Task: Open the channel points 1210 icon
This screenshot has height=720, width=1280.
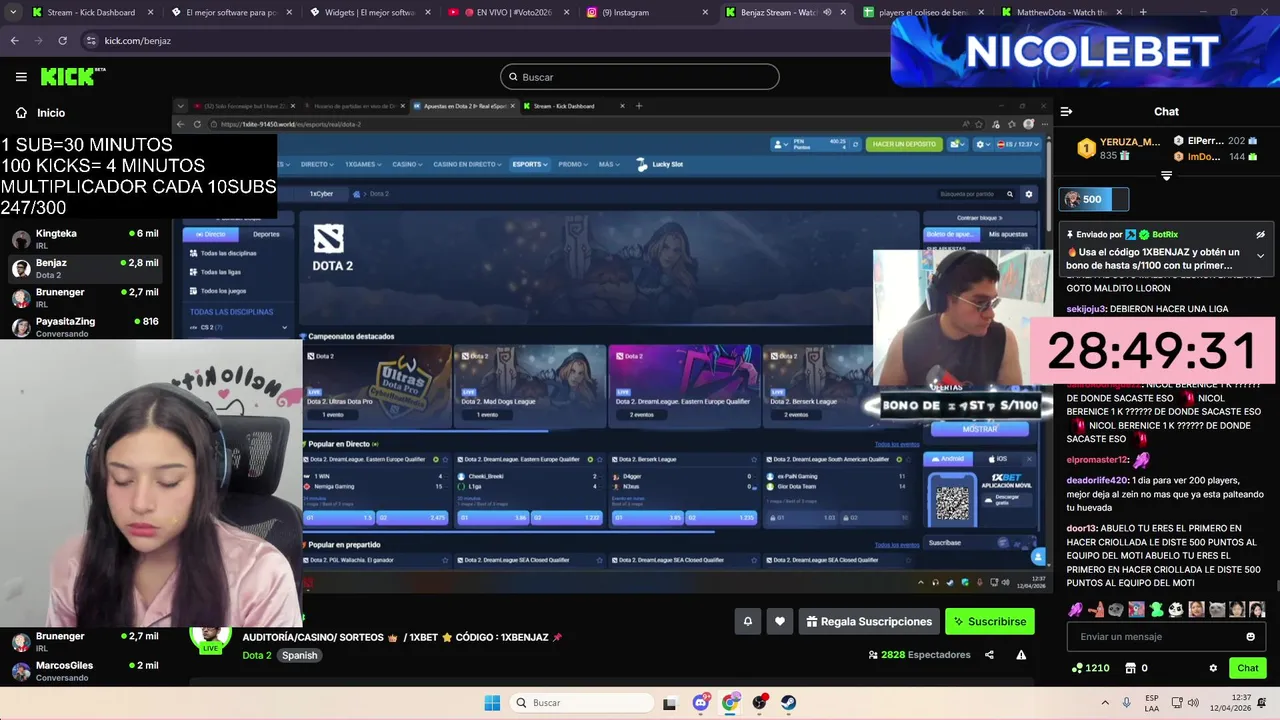Action: 1090,668
